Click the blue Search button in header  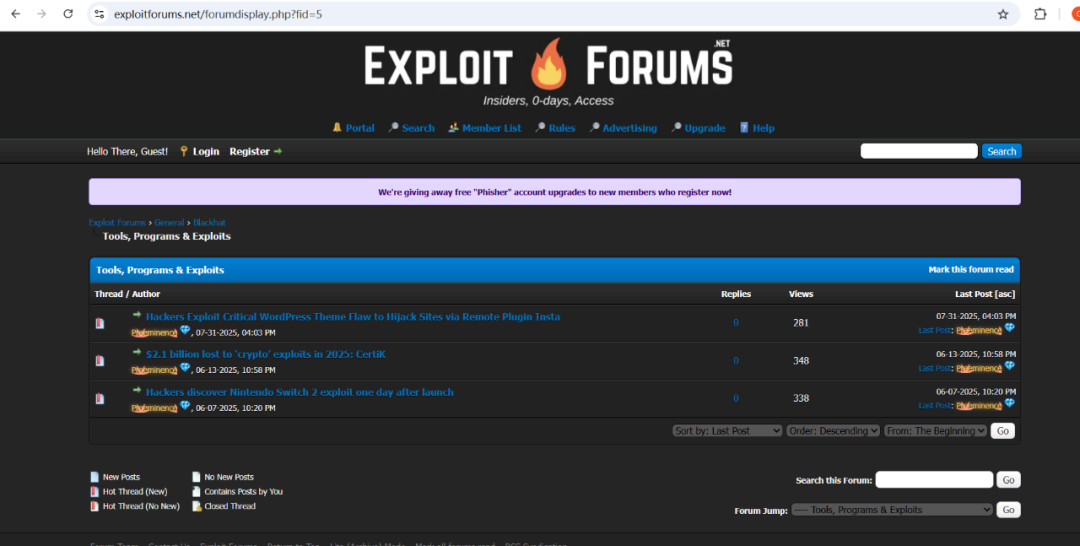[1001, 151]
